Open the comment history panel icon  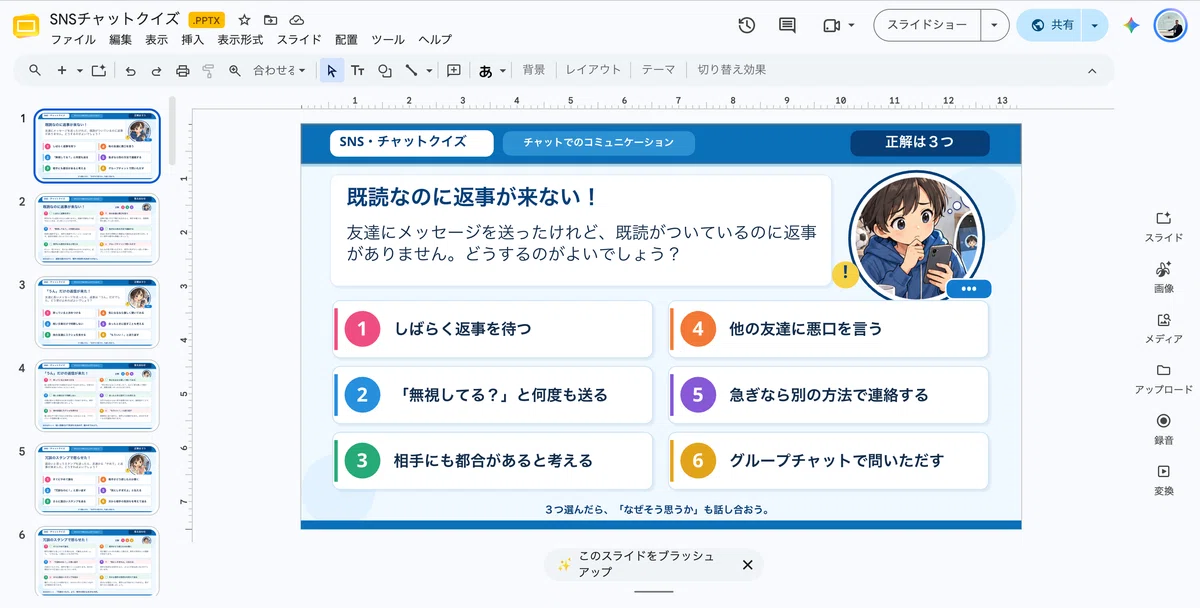787,25
